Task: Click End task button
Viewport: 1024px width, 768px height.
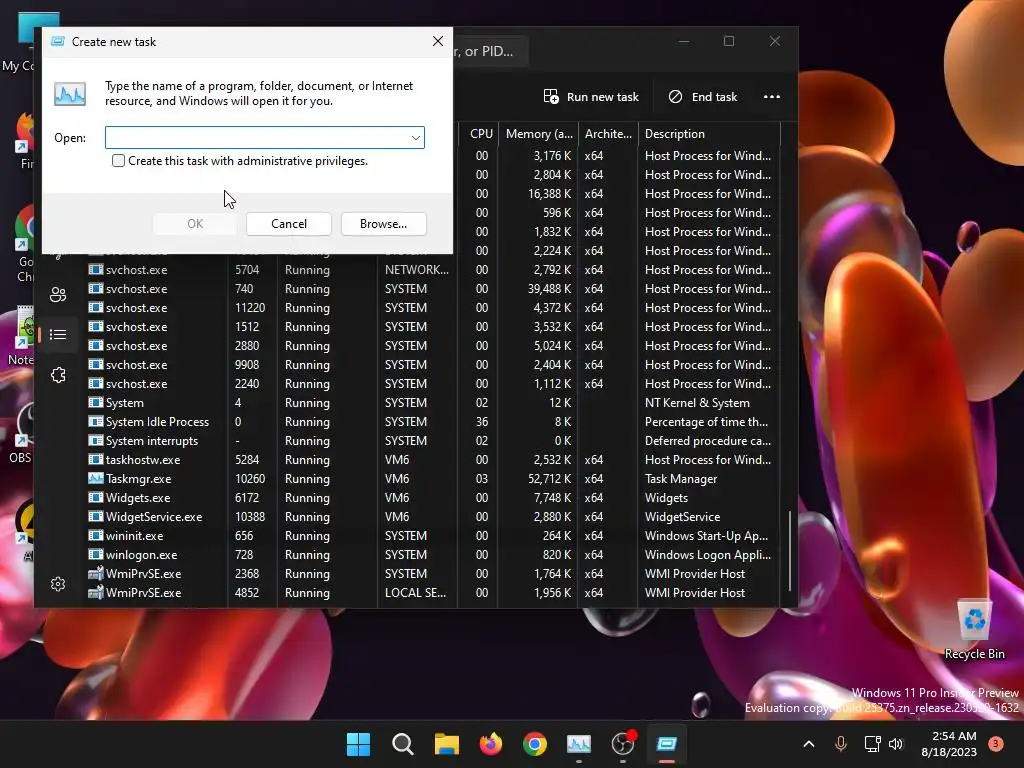Action: 703,97
